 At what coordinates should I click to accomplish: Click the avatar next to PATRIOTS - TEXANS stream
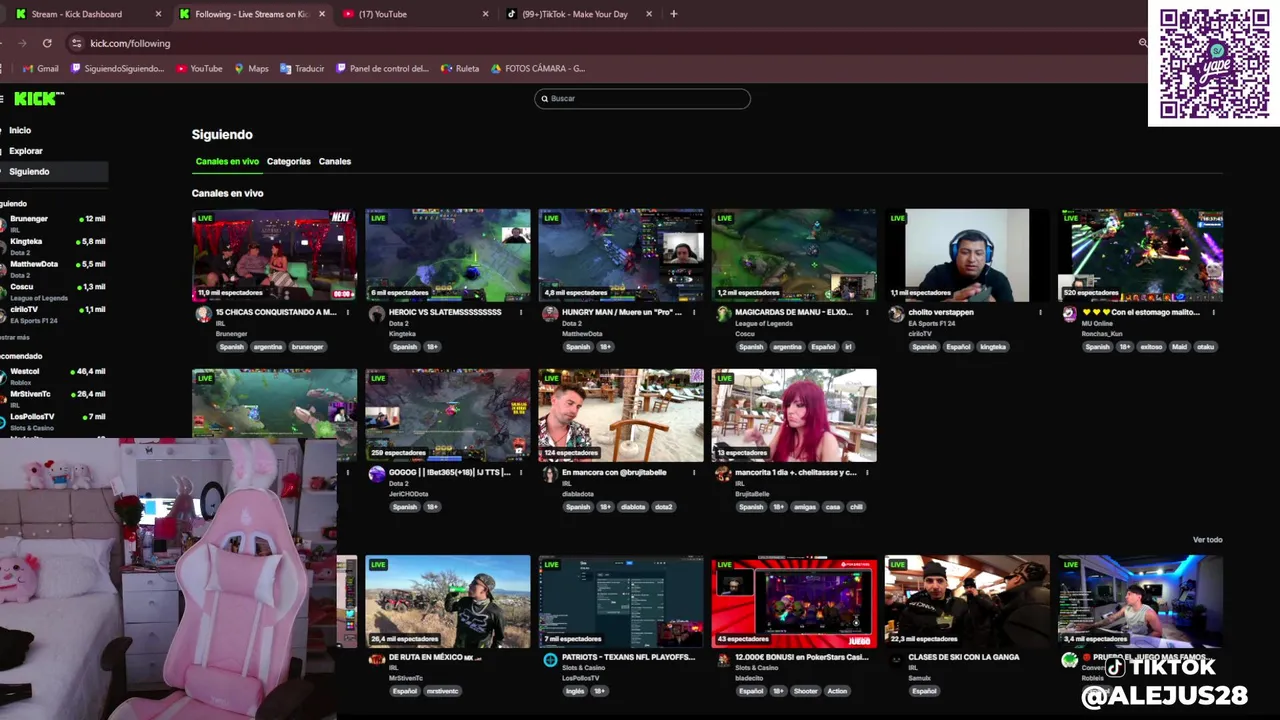click(550, 660)
